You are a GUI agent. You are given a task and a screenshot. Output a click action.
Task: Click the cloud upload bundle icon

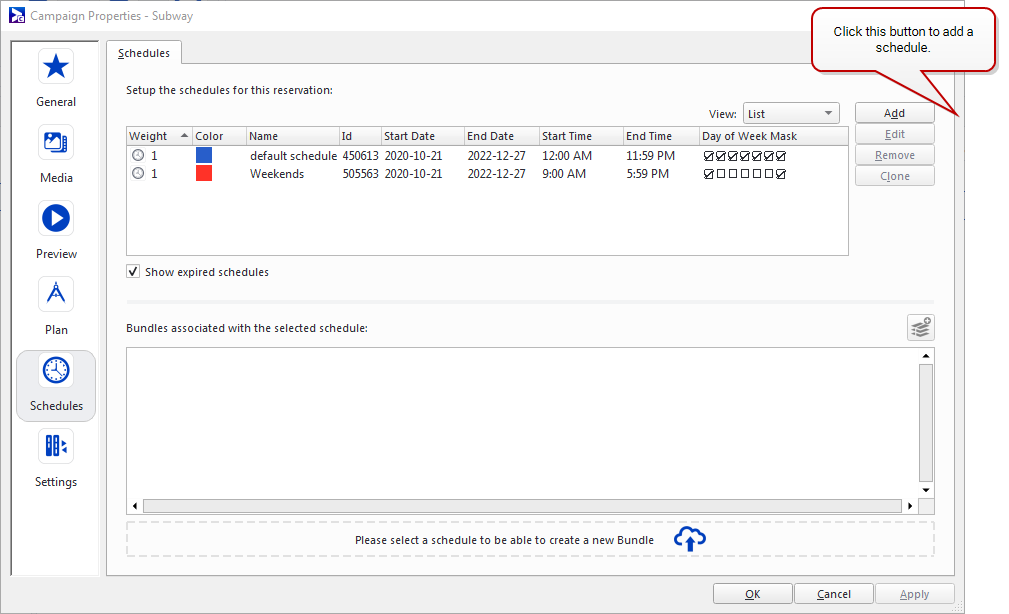689,539
